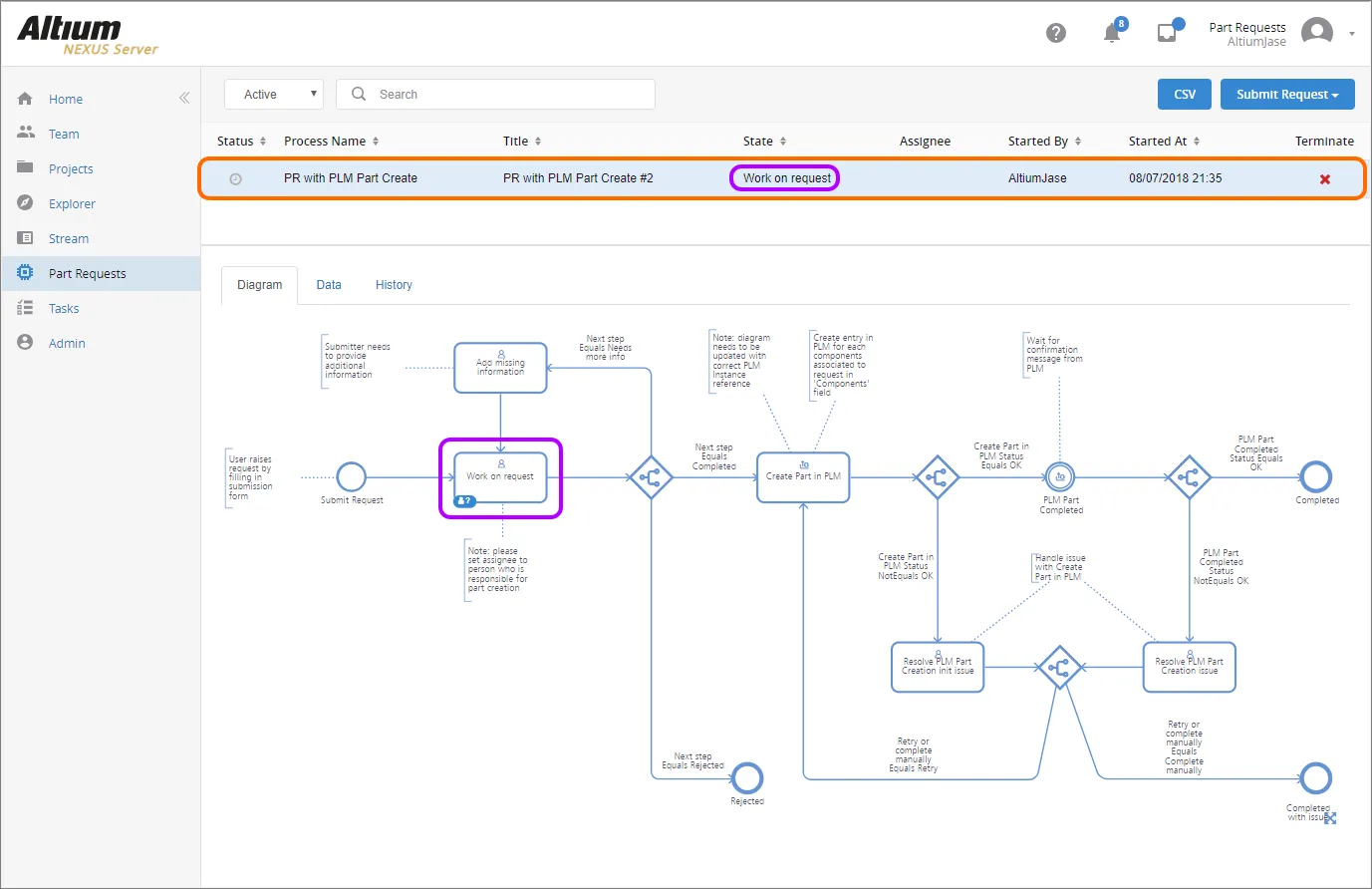Select the 'Work on request' diagram task
This screenshot has height=889, width=1372.
point(500,478)
